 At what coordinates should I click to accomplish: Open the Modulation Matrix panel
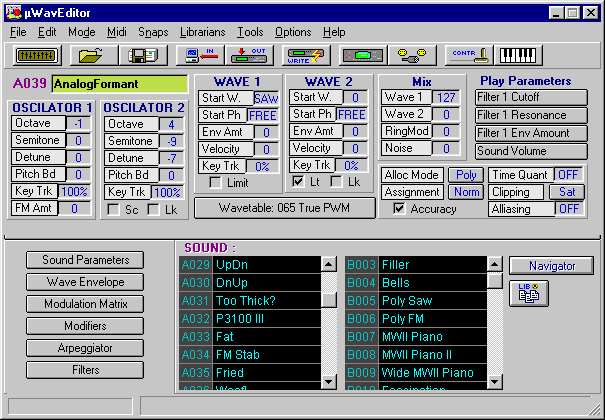pyautogui.click(x=85, y=304)
